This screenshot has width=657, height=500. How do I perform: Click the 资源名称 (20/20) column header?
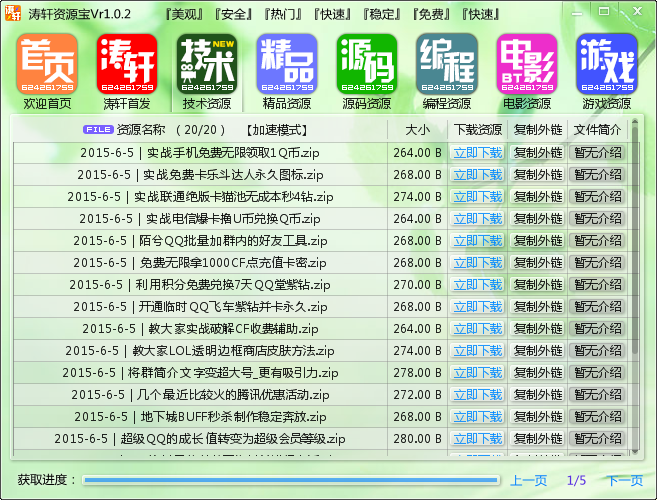click(171, 130)
